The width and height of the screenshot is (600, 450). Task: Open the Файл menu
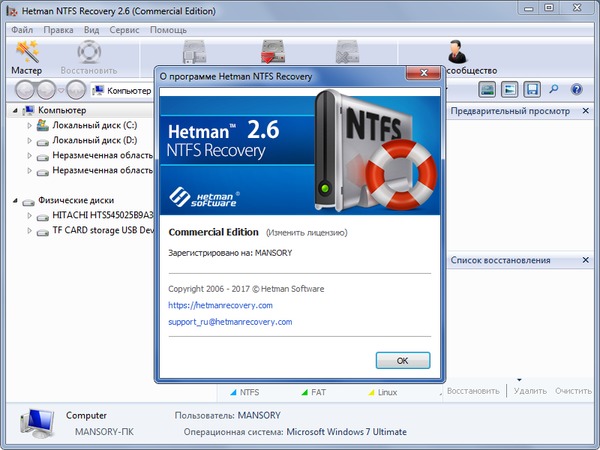(x=22, y=30)
